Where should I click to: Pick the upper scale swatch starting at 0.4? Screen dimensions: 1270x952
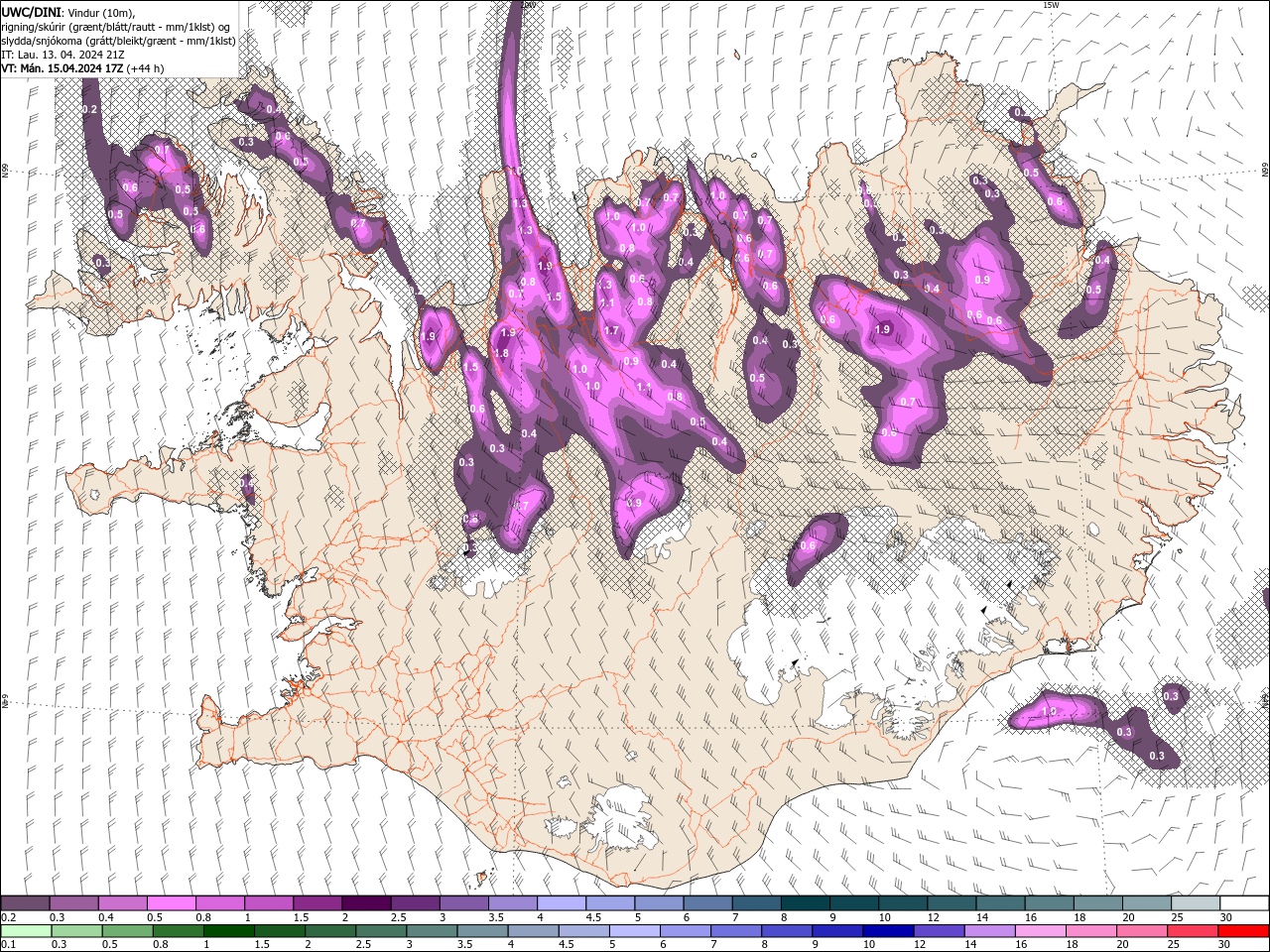[x=122, y=903]
